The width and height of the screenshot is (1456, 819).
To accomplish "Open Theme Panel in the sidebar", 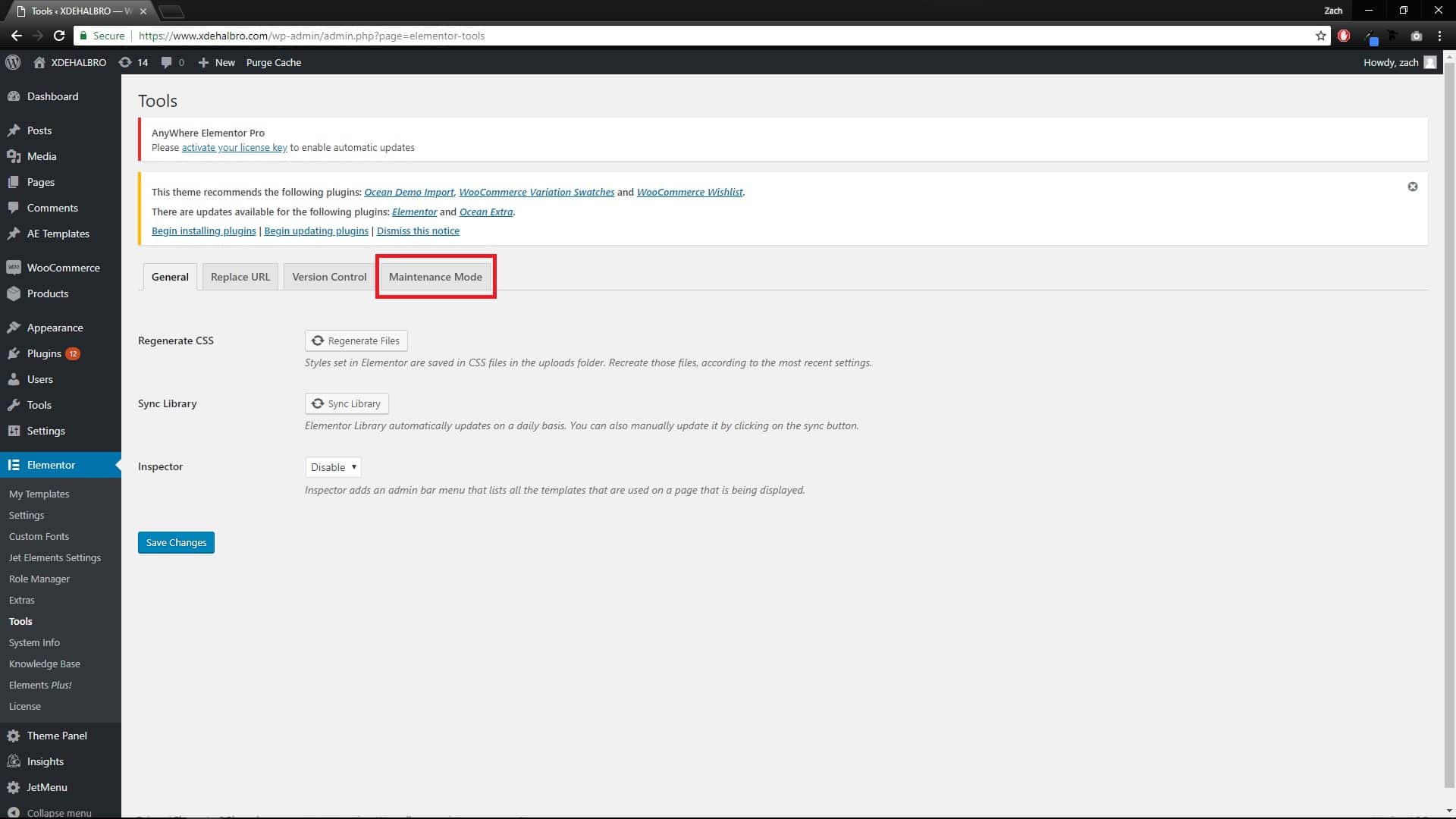I will (x=61, y=736).
